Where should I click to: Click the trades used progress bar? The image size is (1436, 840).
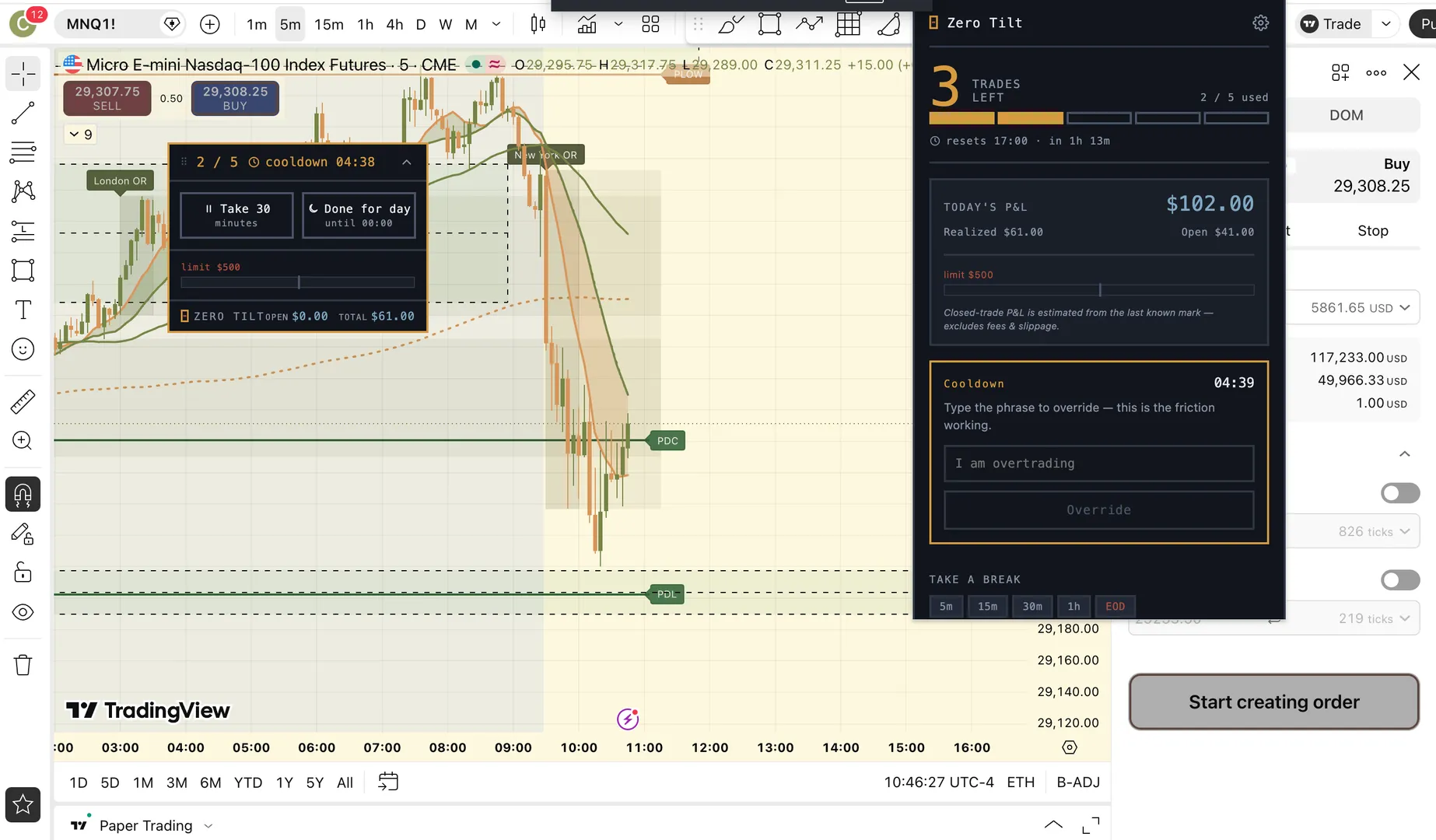tap(1098, 118)
